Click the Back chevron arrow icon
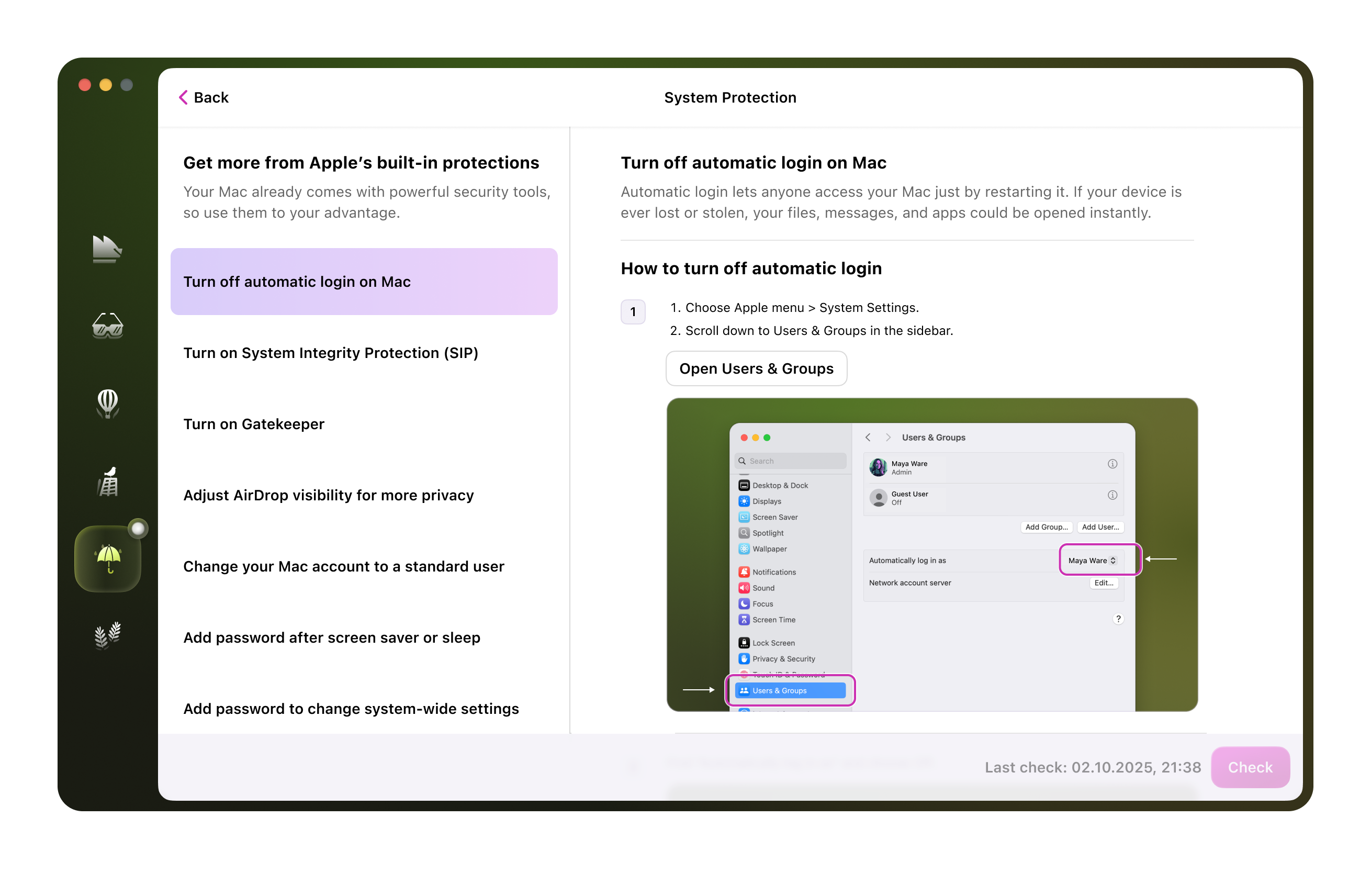This screenshot has height=896, width=1371. pos(183,97)
